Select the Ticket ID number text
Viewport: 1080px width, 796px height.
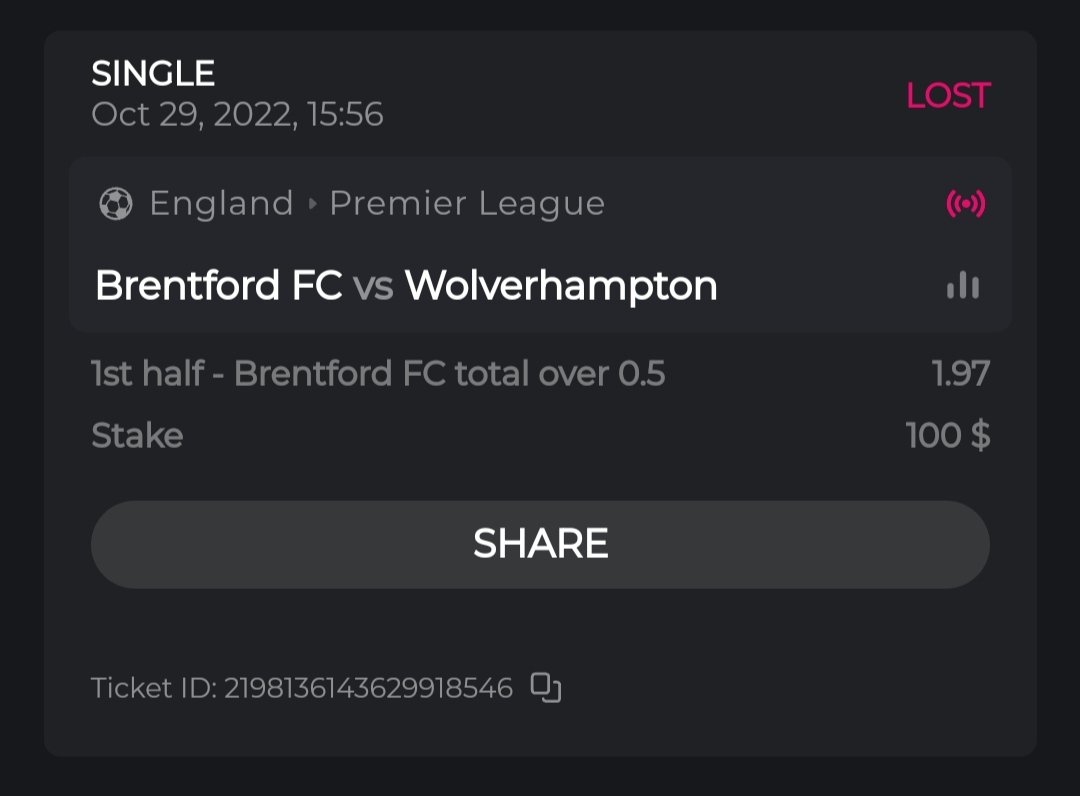(x=368, y=688)
